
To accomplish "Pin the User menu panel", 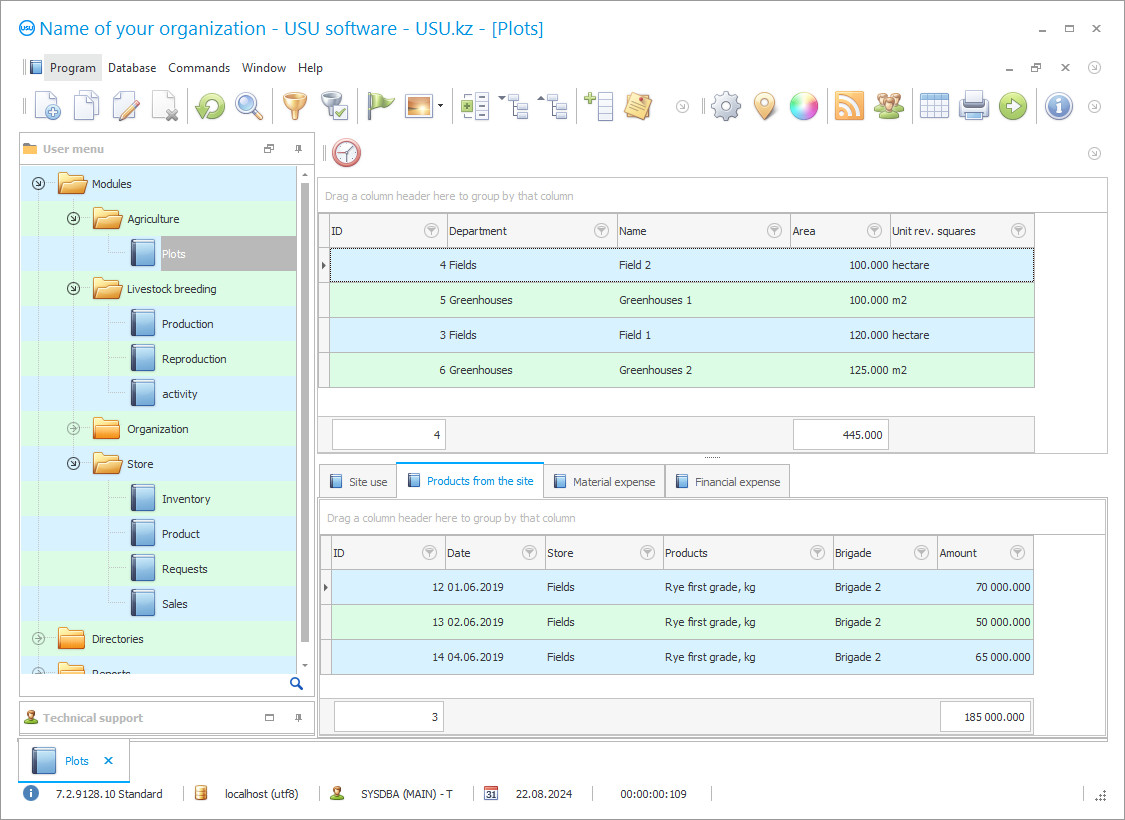I will click(x=298, y=149).
